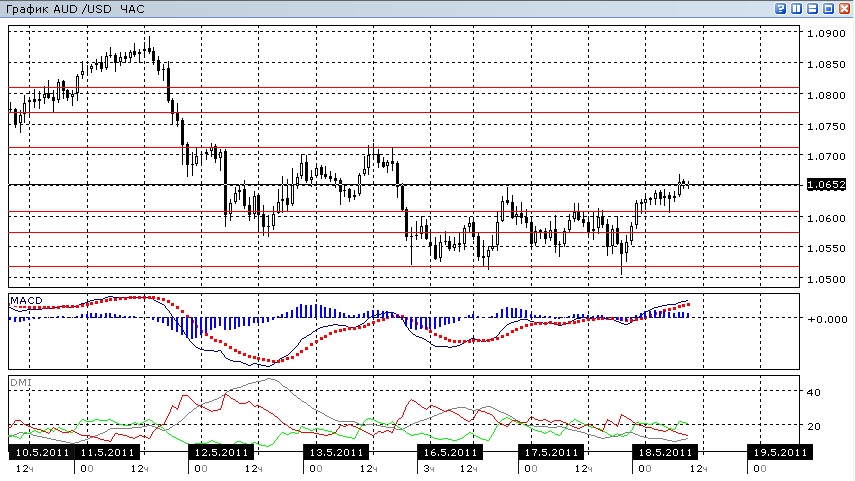Select the 11.5.2011 date marker
The image size is (855, 481).
click(x=107, y=452)
